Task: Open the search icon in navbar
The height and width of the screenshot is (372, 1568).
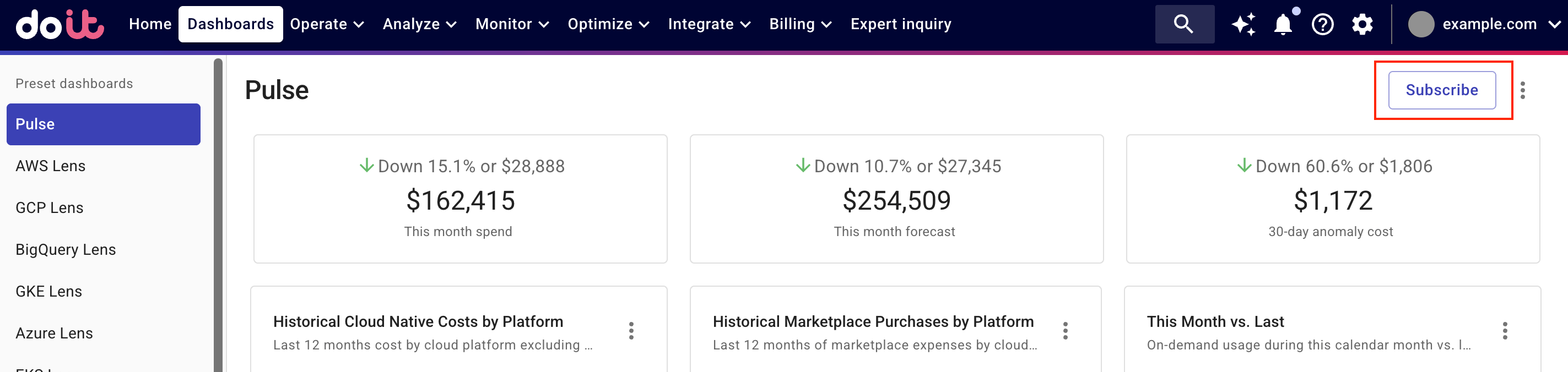Action: click(x=1184, y=24)
